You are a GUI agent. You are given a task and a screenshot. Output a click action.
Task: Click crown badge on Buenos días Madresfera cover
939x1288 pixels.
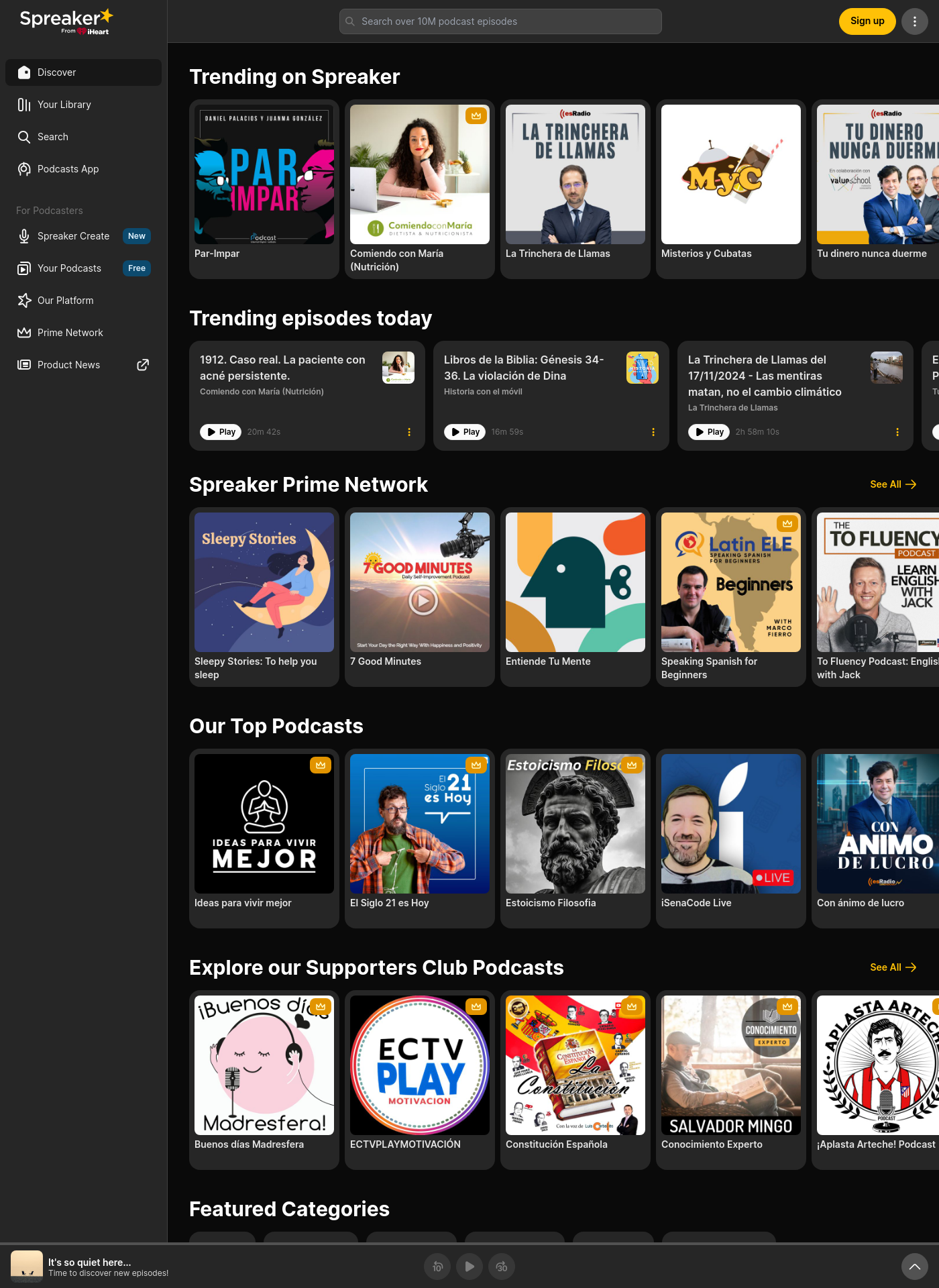click(x=321, y=1006)
